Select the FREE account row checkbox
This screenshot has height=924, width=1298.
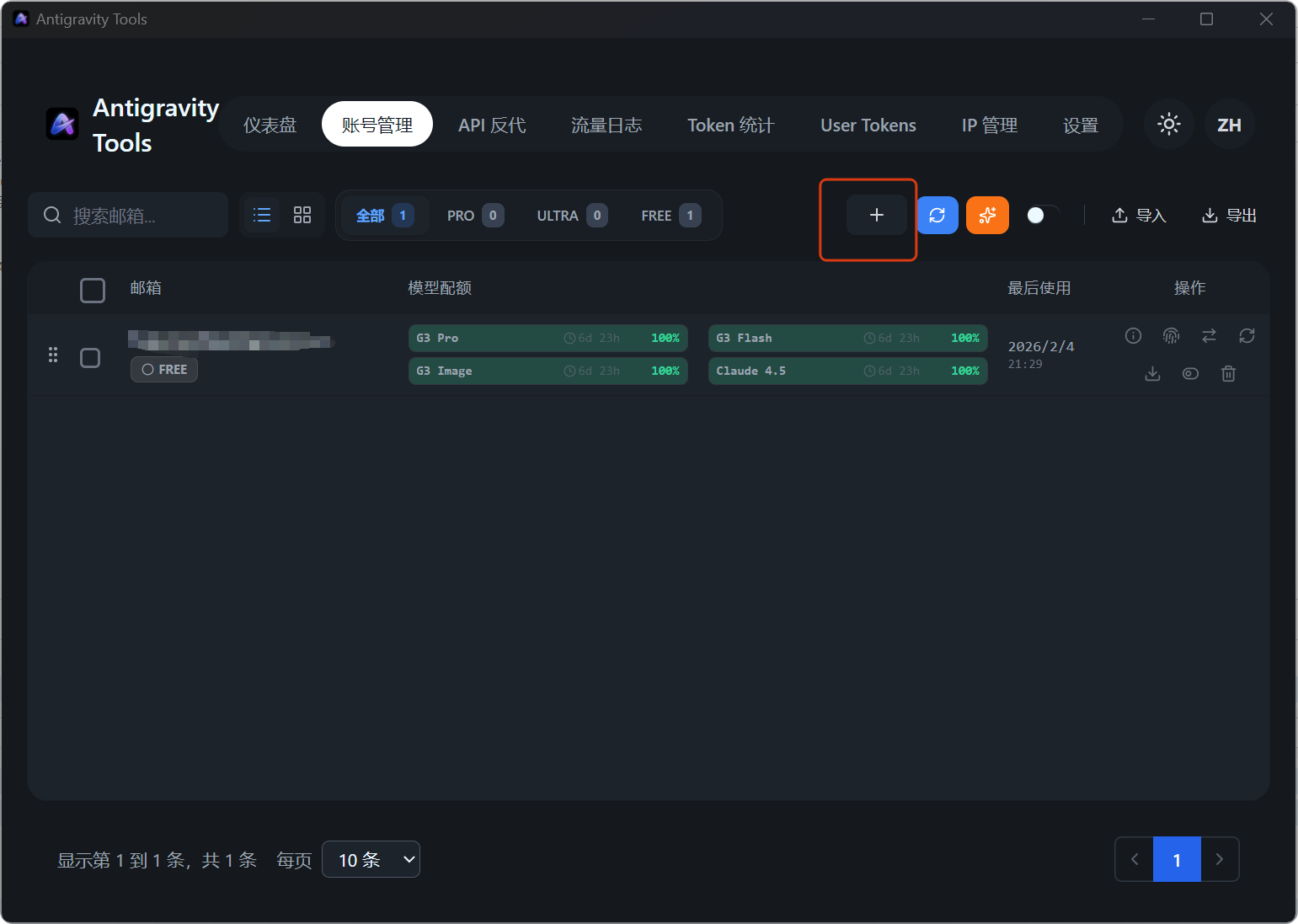tap(90, 357)
